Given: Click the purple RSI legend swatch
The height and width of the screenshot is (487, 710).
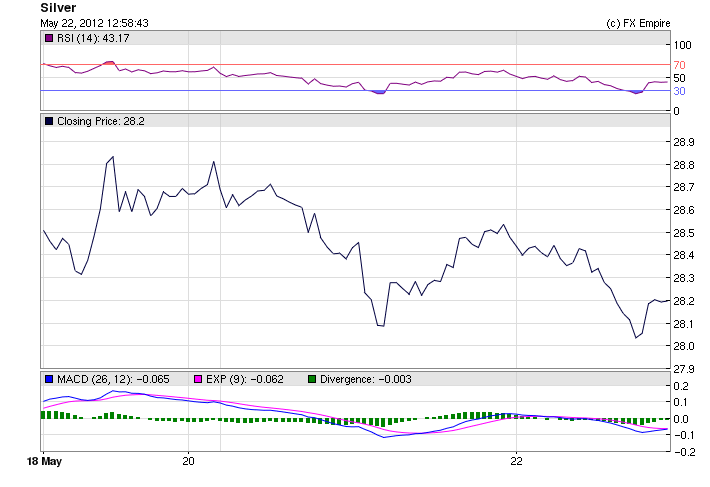Looking at the screenshot, I should tap(49, 38).
